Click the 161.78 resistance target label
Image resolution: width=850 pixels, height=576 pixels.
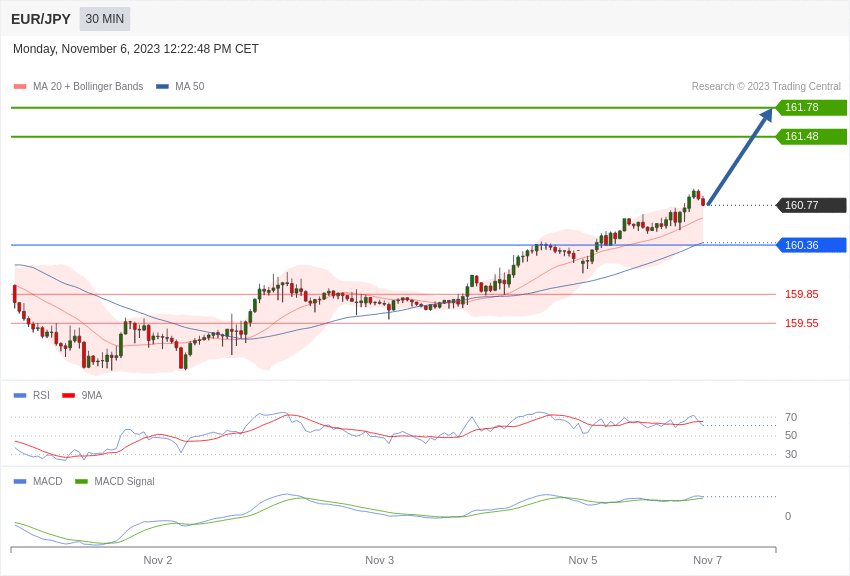[812, 107]
